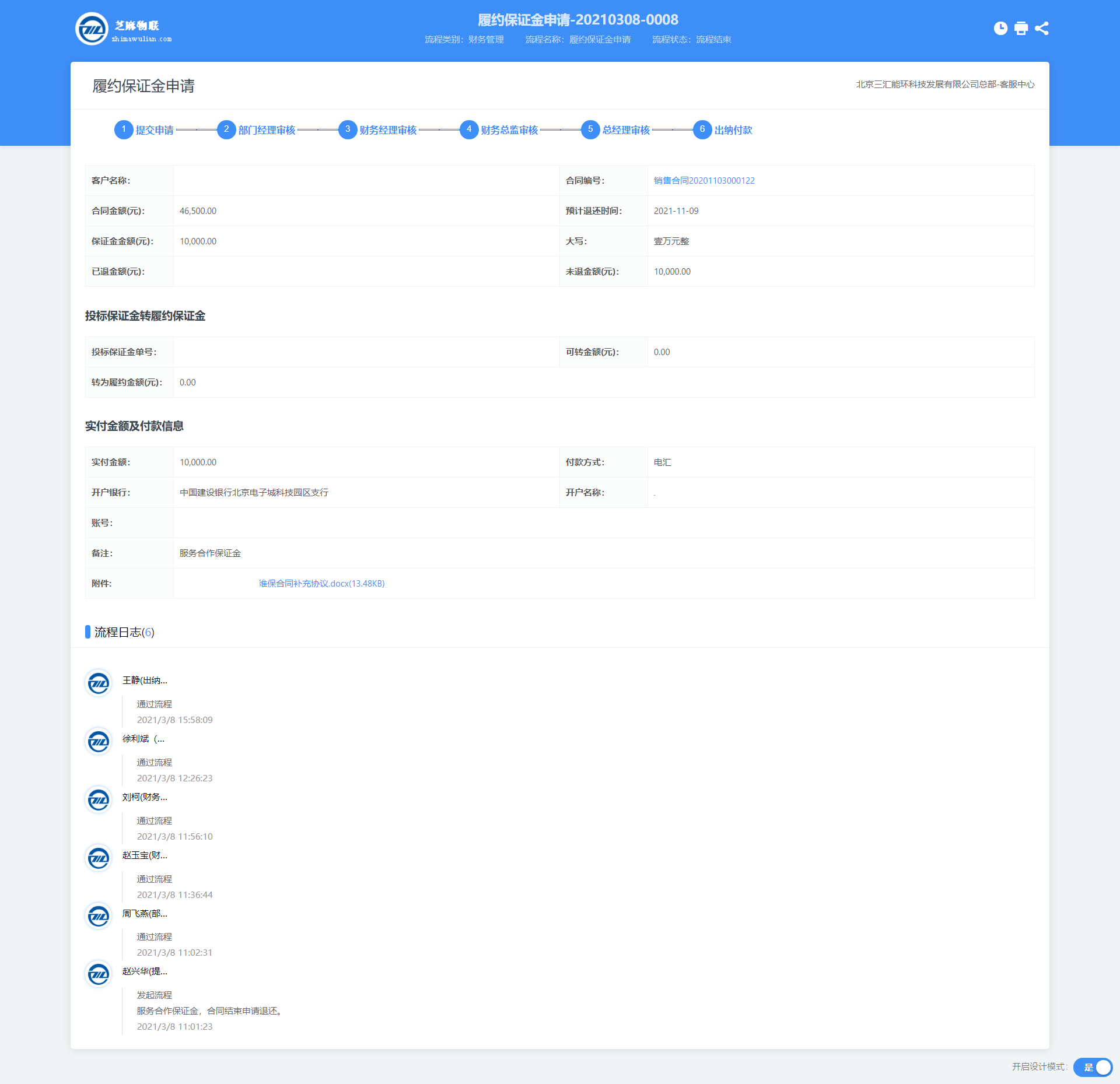1120x1084 pixels.
Task: Click remark value 服务合作保证金
Action: (x=210, y=553)
